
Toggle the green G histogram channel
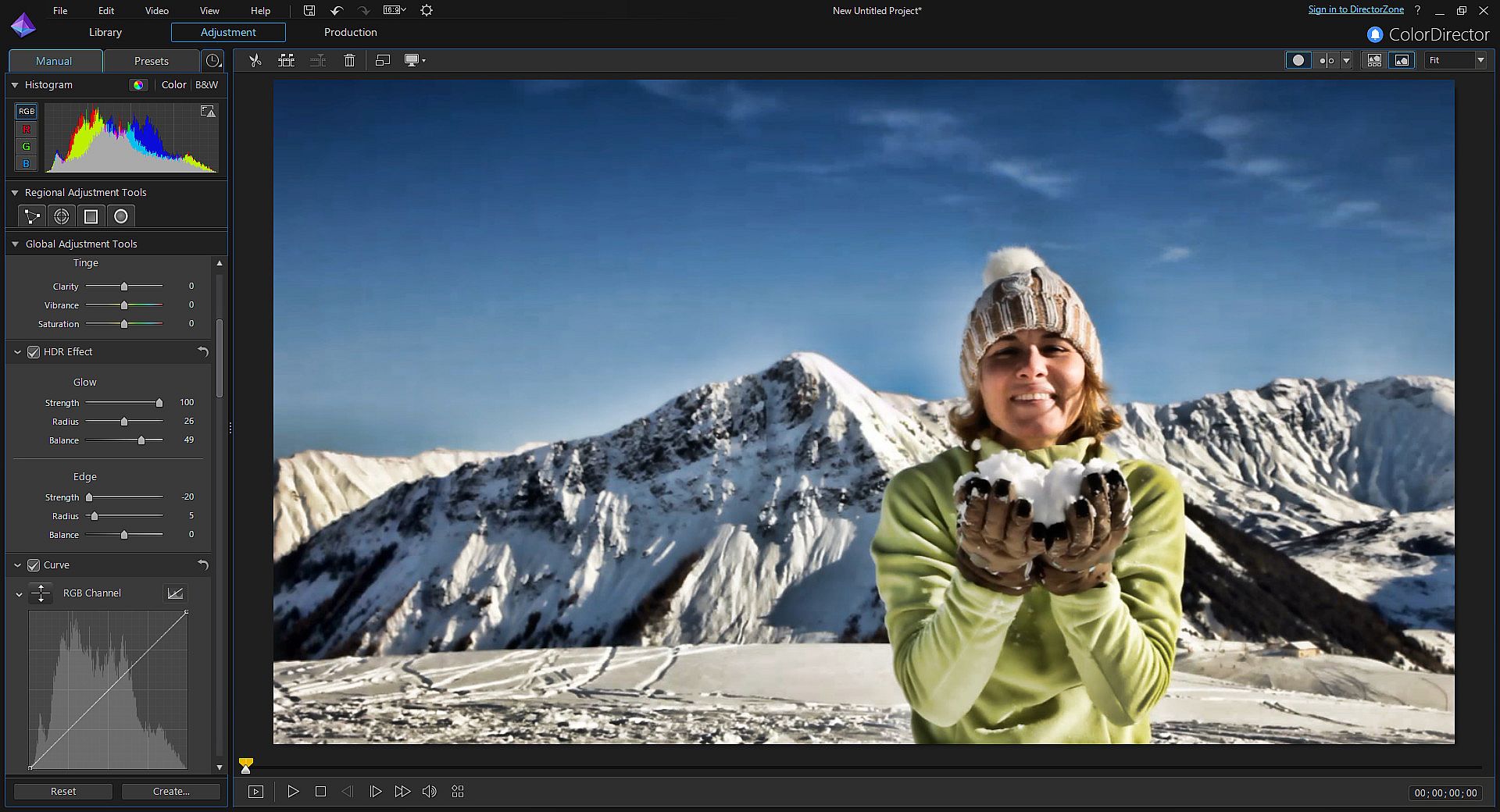point(27,146)
